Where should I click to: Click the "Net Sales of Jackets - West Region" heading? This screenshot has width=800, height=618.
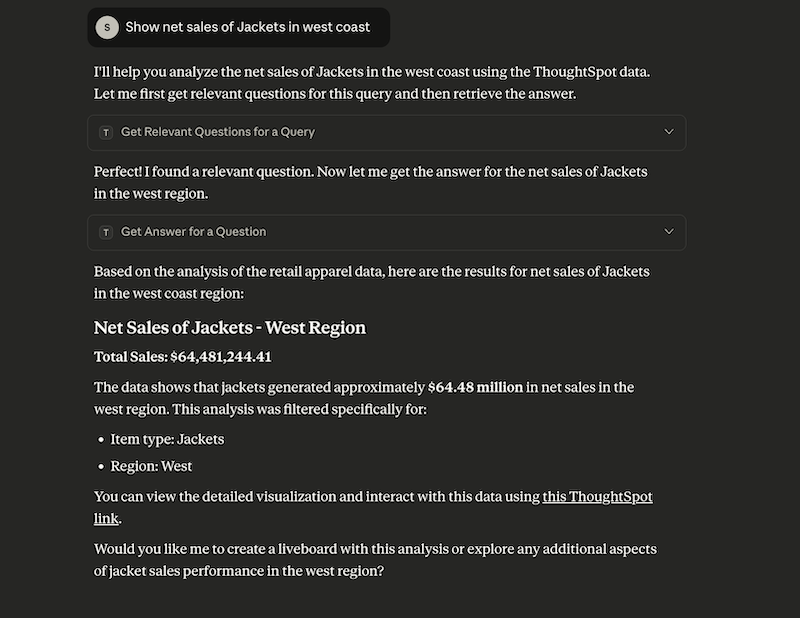coord(230,328)
